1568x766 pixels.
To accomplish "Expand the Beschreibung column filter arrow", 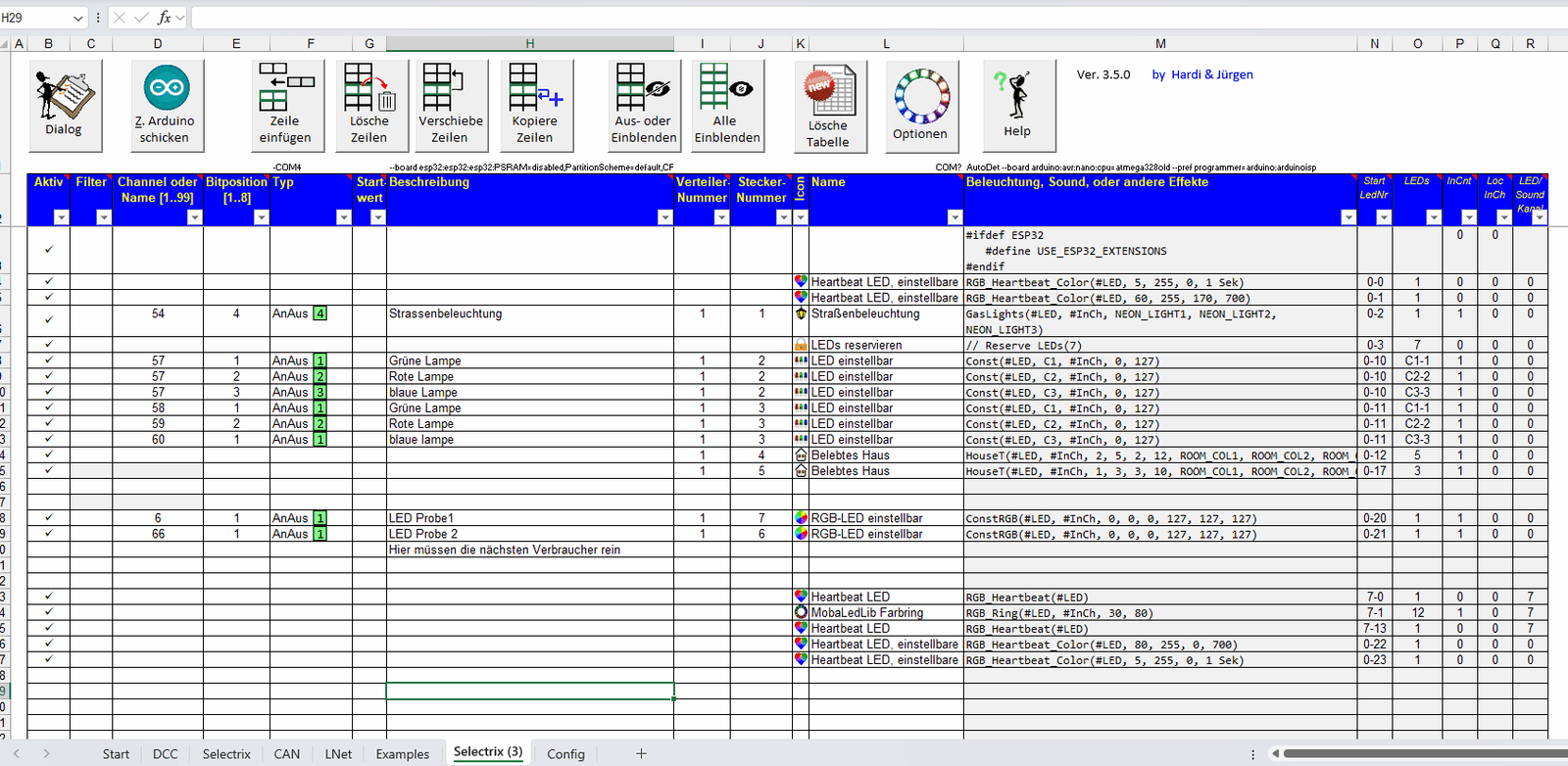I will point(664,217).
